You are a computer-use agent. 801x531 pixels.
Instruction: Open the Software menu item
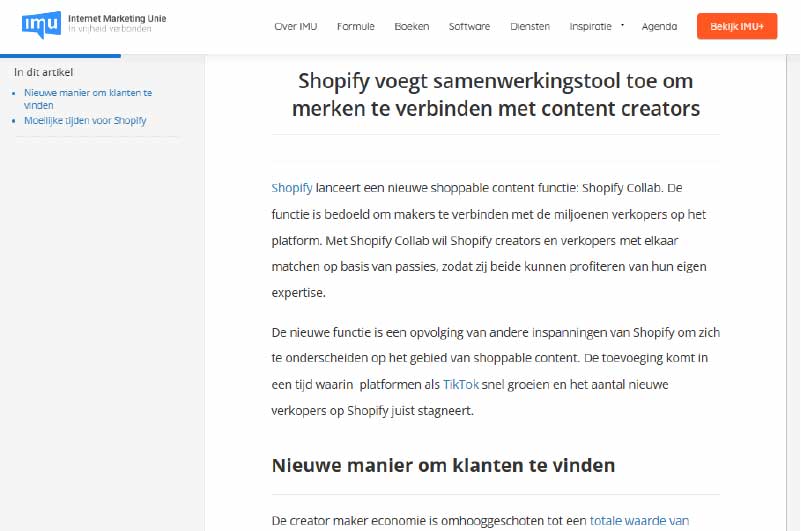[469, 27]
